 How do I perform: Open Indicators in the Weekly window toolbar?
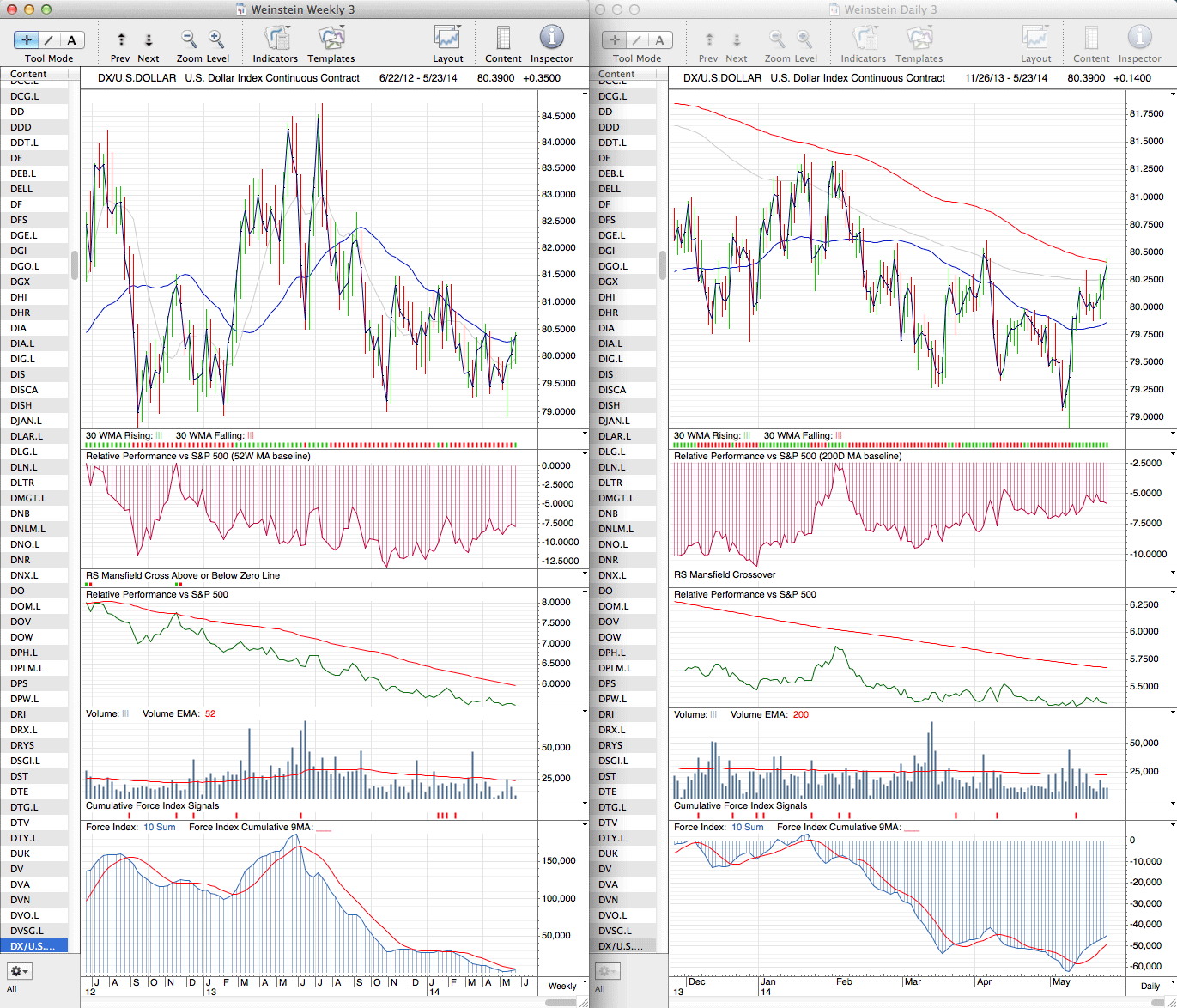tap(275, 39)
